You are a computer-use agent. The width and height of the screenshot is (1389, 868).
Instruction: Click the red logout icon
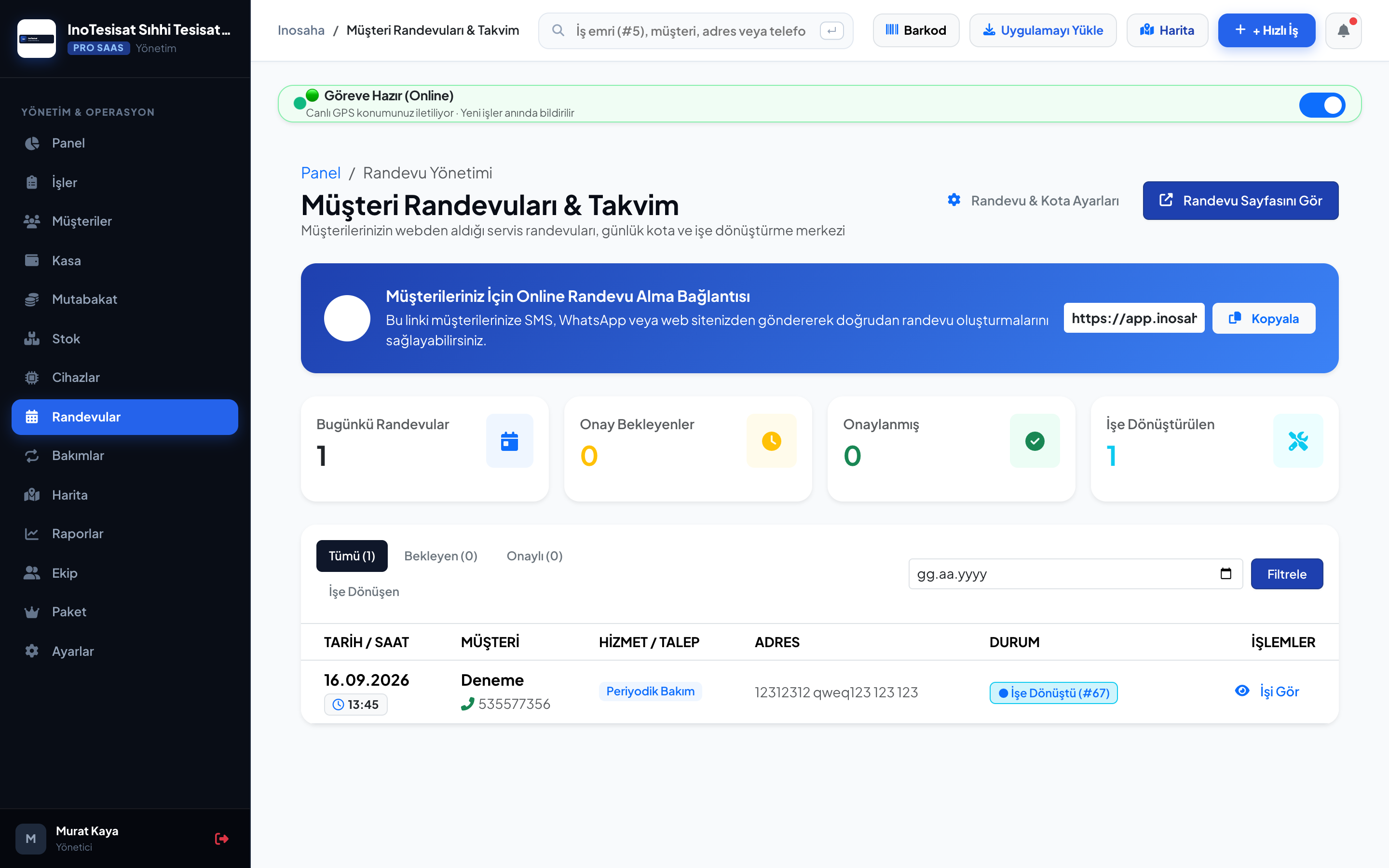point(221,839)
